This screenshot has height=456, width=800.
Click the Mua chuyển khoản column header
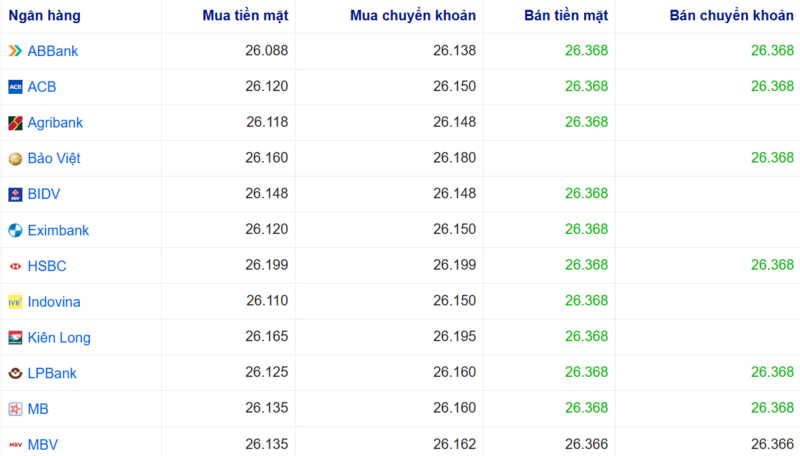(413, 16)
